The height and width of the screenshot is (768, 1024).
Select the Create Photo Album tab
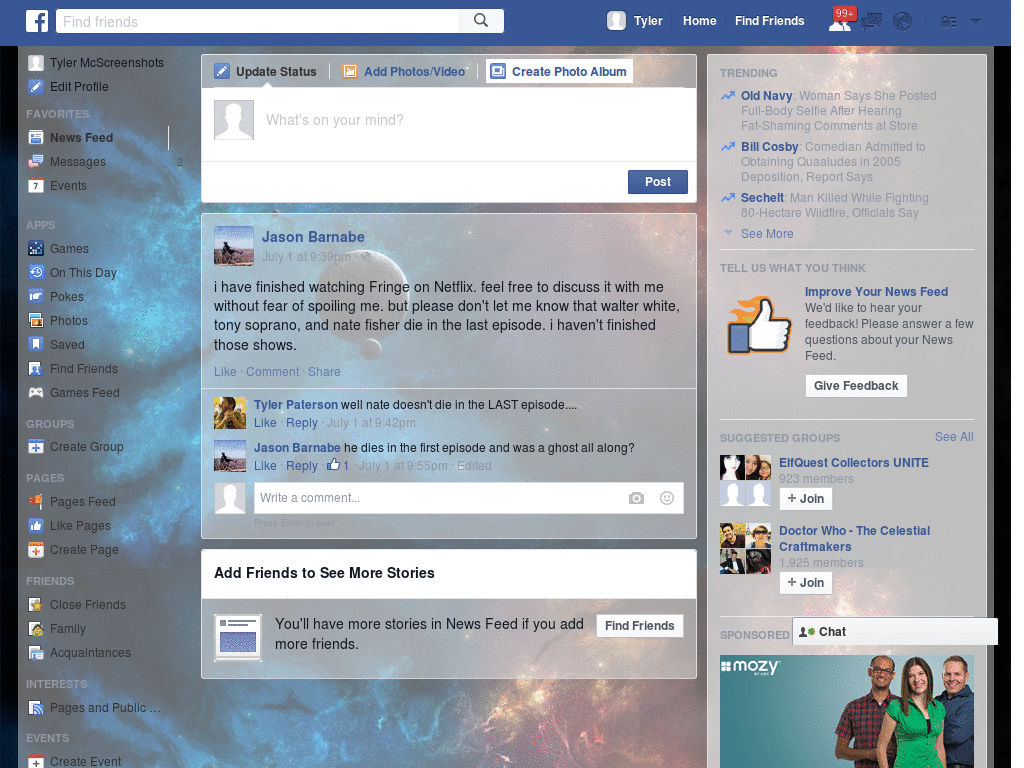pos(559,71)
